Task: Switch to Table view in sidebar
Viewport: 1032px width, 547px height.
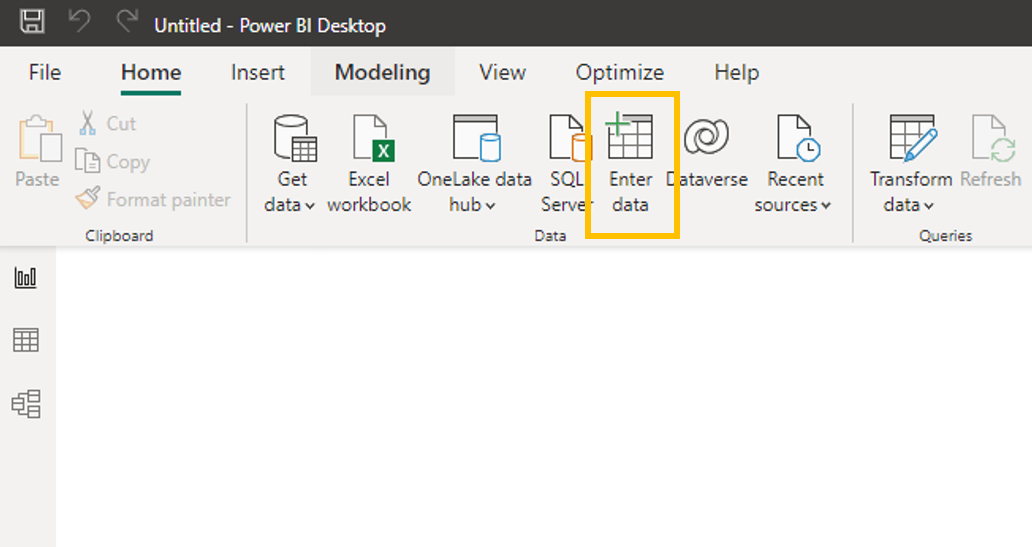Action: 26,340
